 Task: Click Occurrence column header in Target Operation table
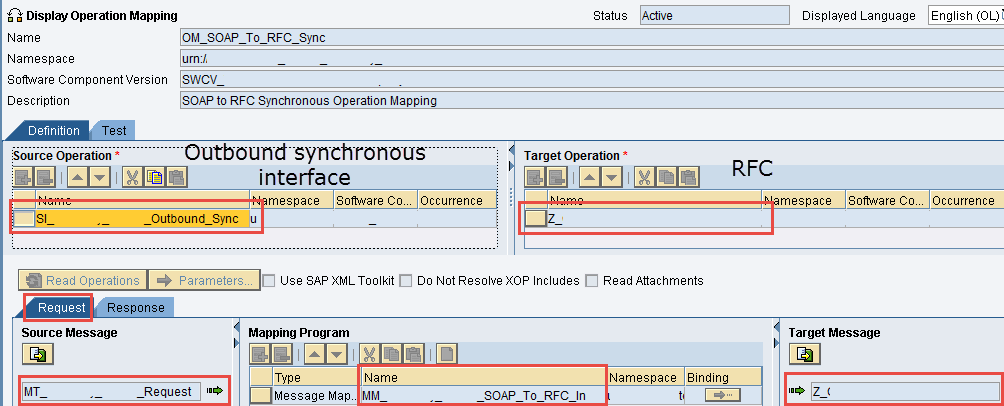966,200
